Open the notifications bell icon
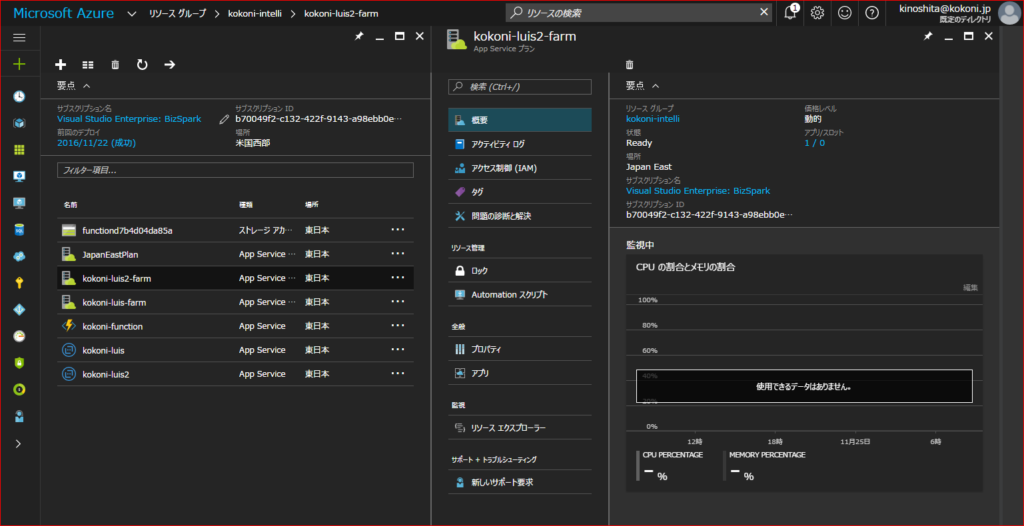Viewport: 1024px width, 526px height. (790, 13)
